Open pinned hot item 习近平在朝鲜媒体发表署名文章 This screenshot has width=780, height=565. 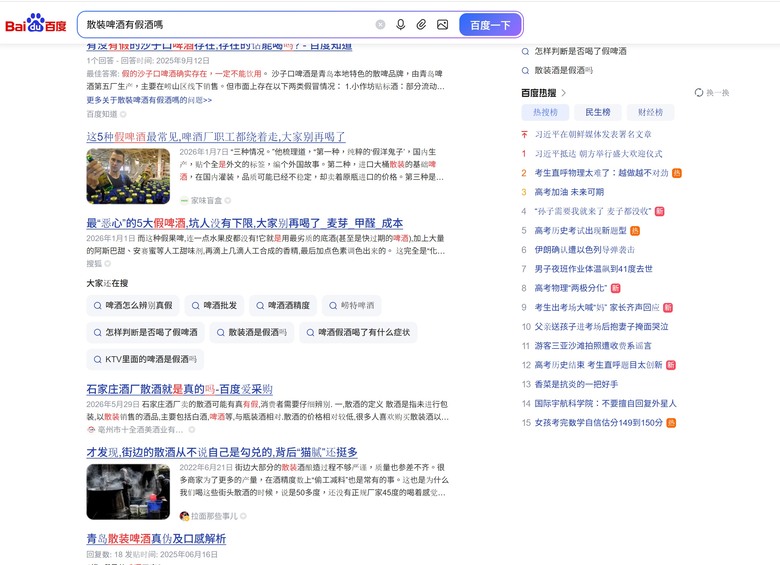tap(593, 134)
